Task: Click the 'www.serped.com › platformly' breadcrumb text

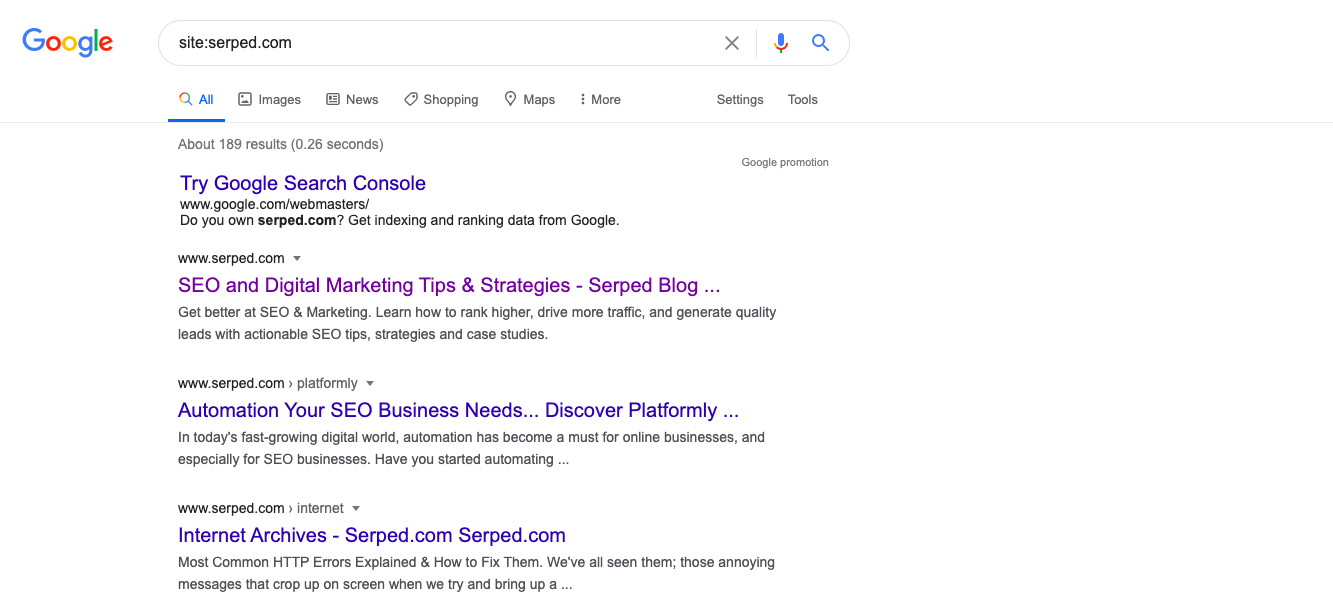Action: click(x=268, y=383)
